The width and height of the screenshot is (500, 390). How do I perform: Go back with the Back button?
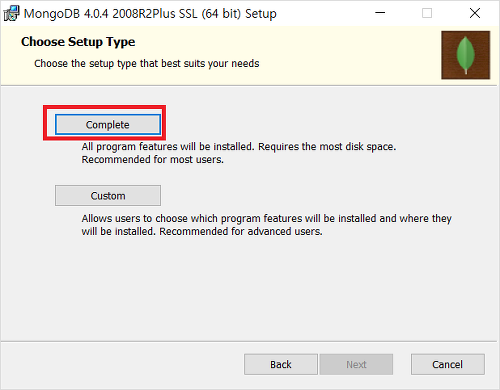[281, 364]
